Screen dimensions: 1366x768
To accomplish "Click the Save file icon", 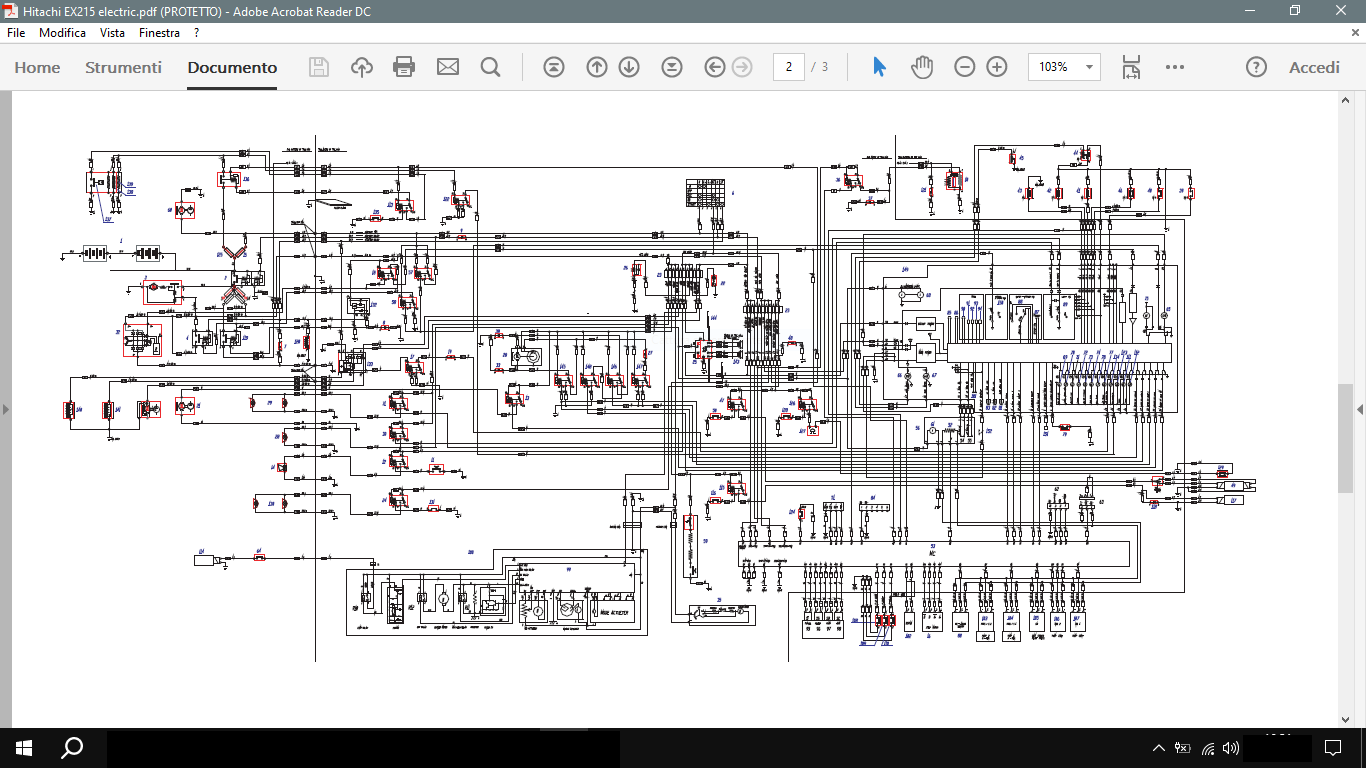I will (319, 67).
